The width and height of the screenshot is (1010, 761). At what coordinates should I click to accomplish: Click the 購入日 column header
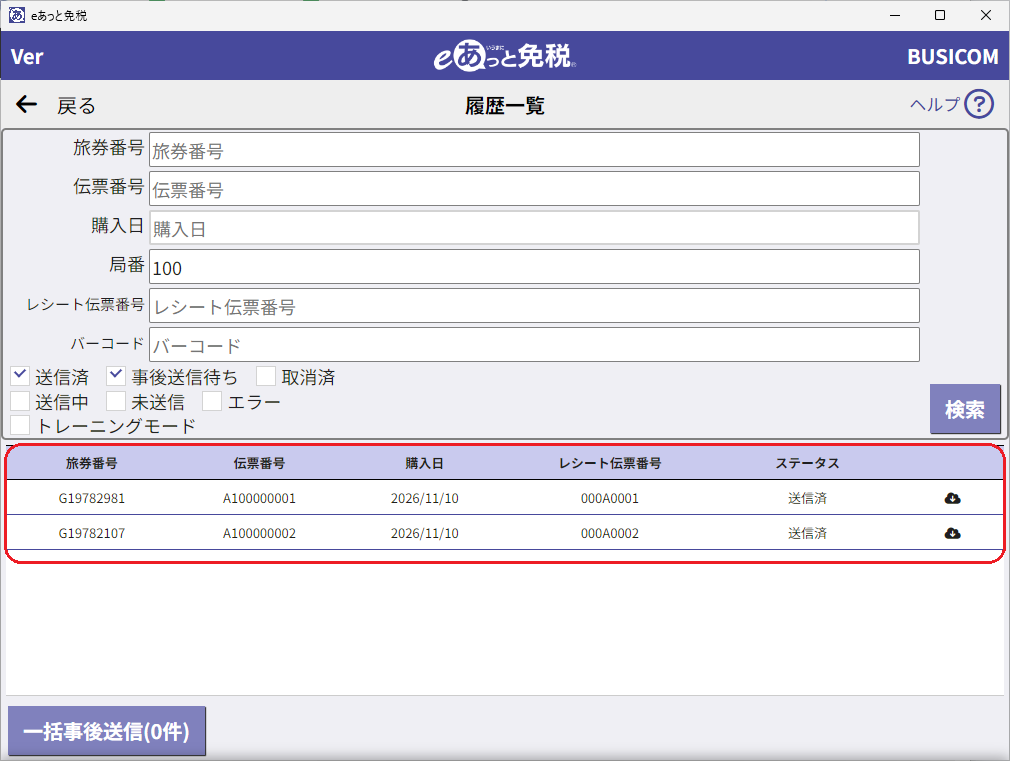pyautogui.click(x=424, y=463)
